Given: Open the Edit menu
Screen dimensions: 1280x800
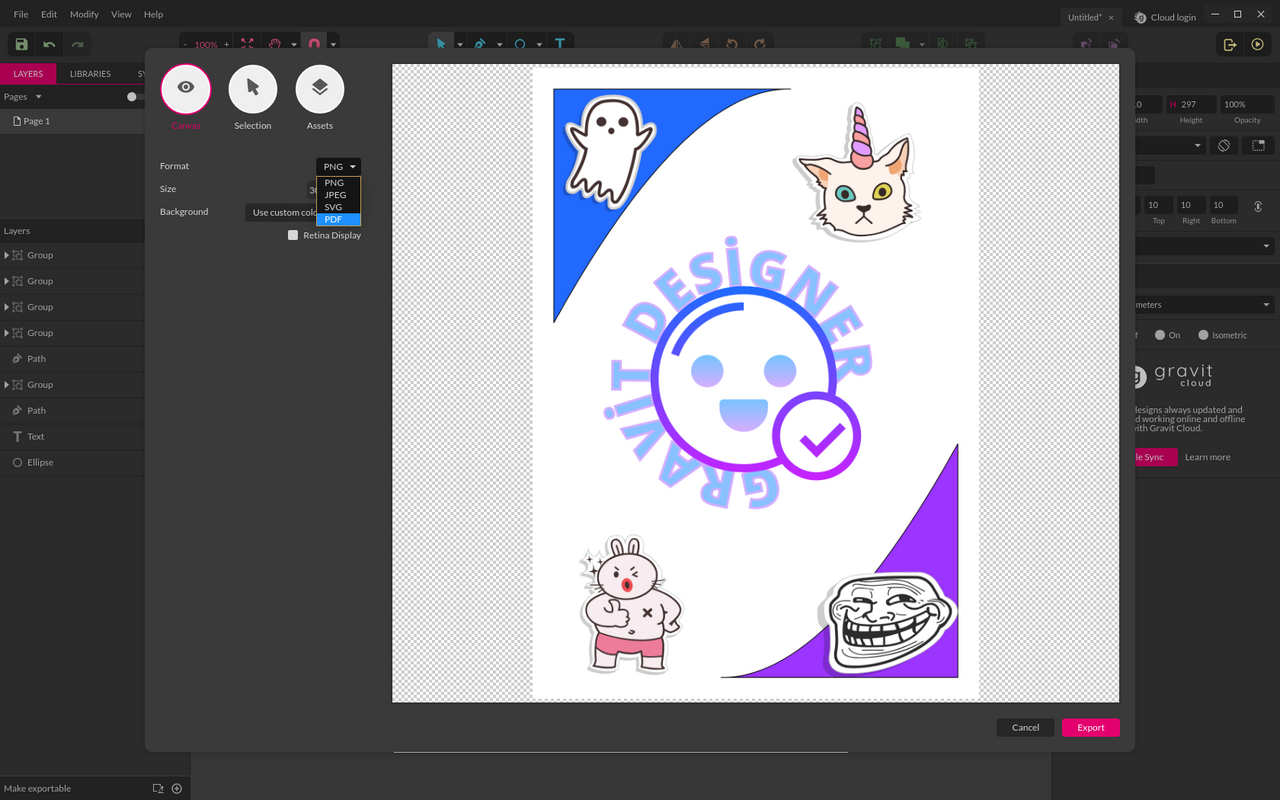Looking at the screenshot, I should (49, 15).
